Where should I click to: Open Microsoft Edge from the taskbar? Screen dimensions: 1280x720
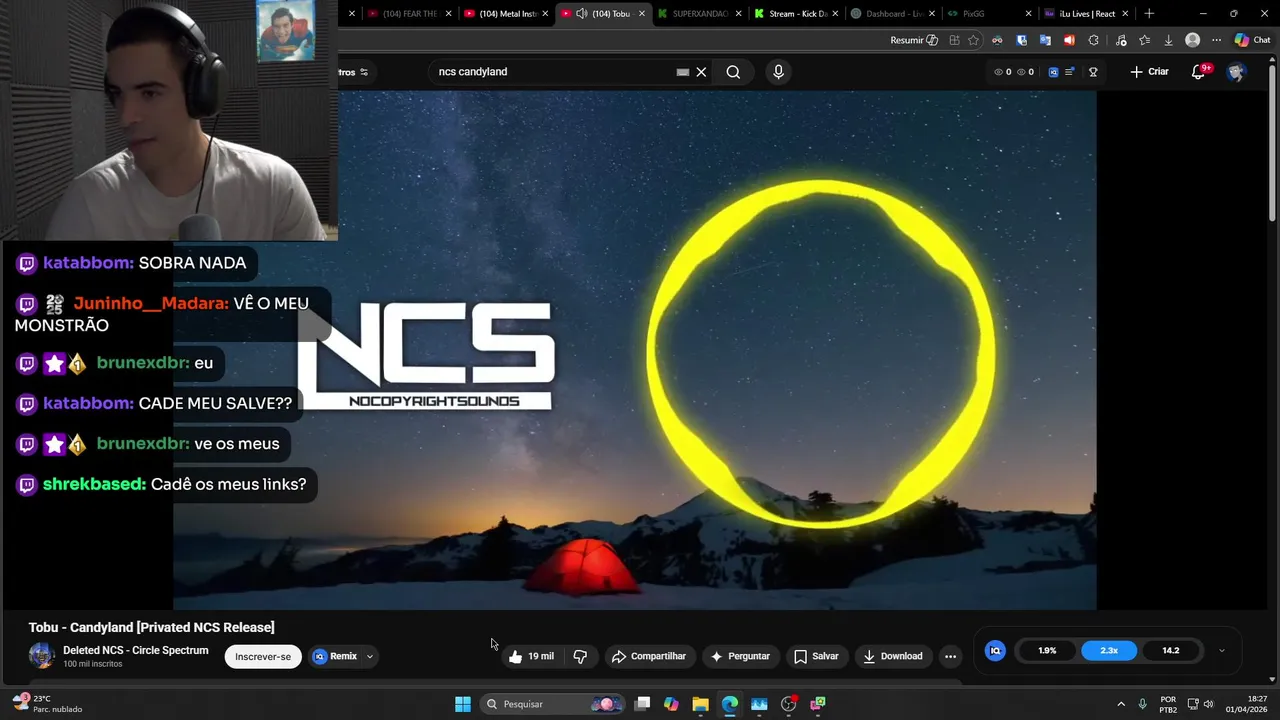tap(730, 704)
